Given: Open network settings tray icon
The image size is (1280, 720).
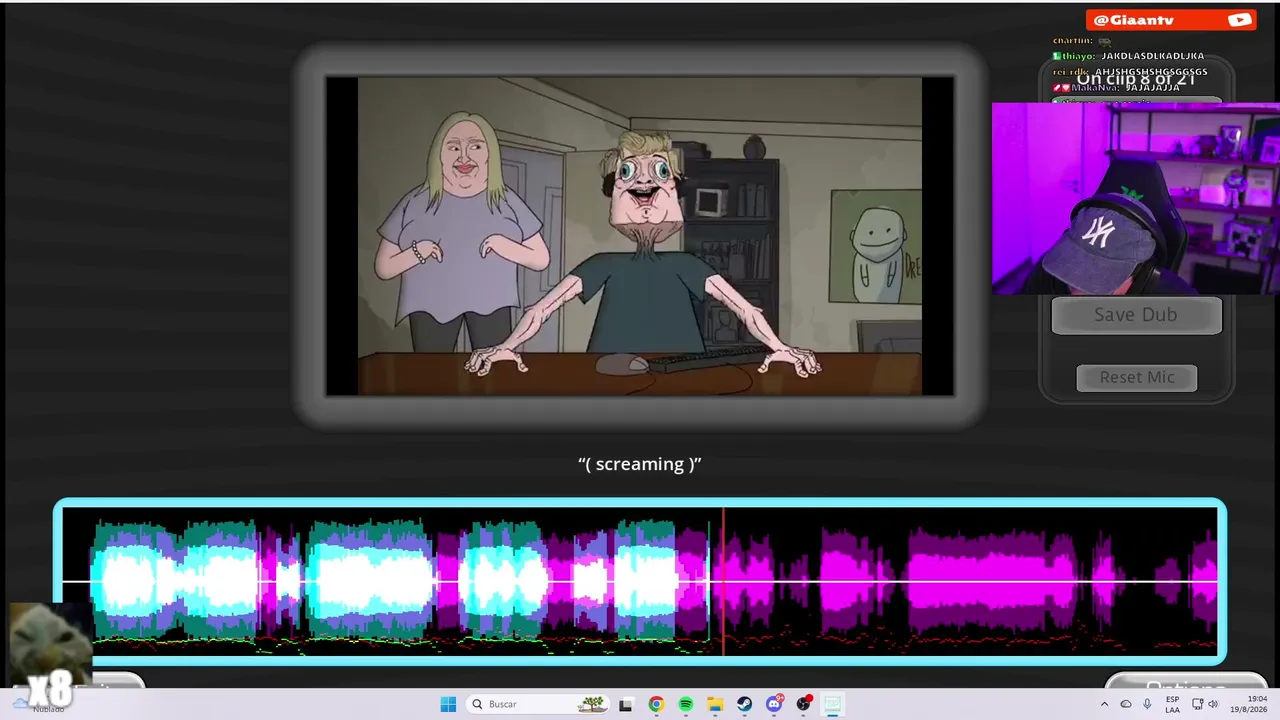Looking at the screenshot, I should click(x=1198, y=704).
